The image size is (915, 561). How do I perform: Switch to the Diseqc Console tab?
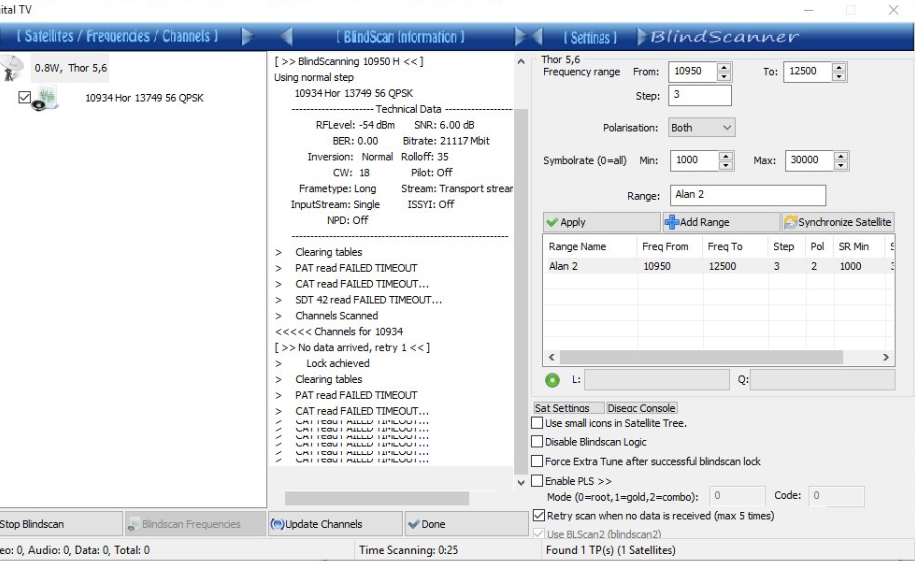click(x=641, y=408)
